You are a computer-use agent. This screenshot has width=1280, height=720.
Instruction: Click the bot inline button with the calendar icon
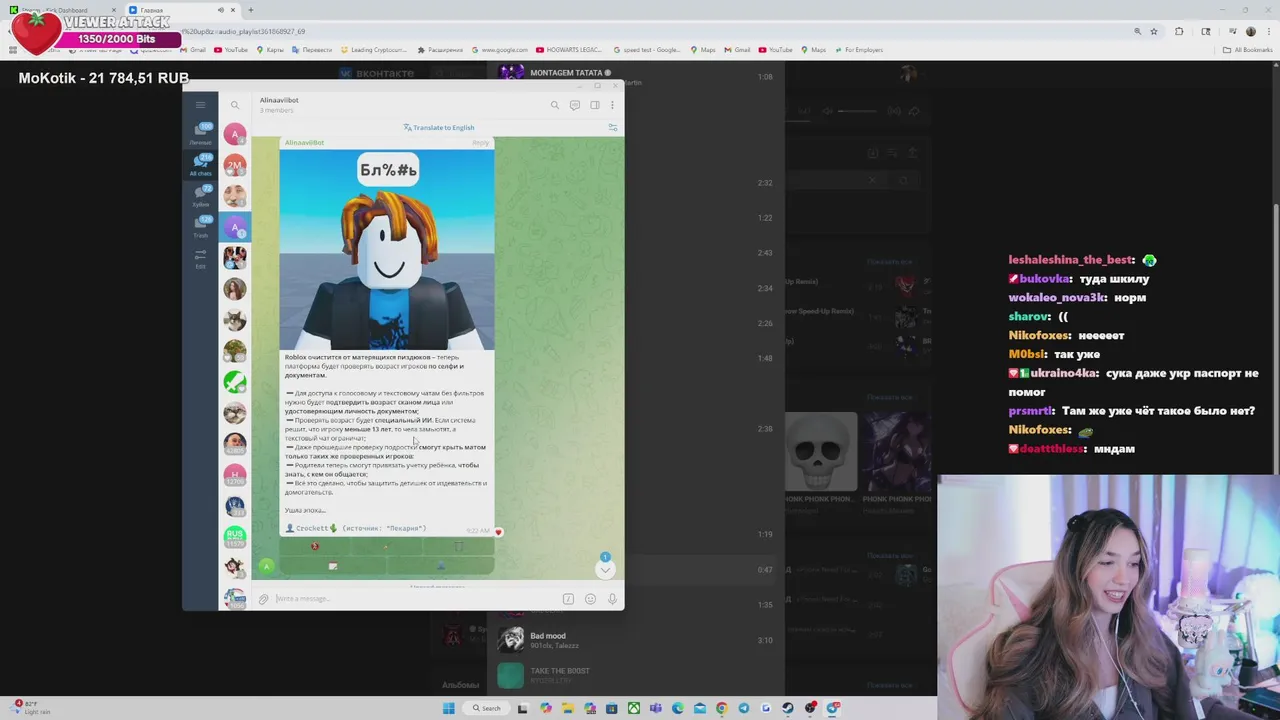coord(333,566)
